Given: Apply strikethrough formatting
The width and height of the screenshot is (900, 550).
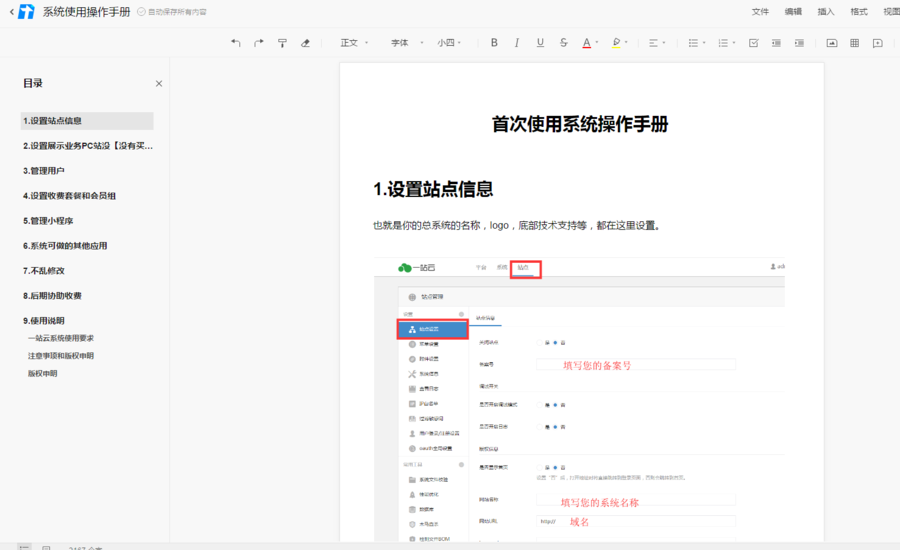Looking at the screenshot, I should point(564,43).
